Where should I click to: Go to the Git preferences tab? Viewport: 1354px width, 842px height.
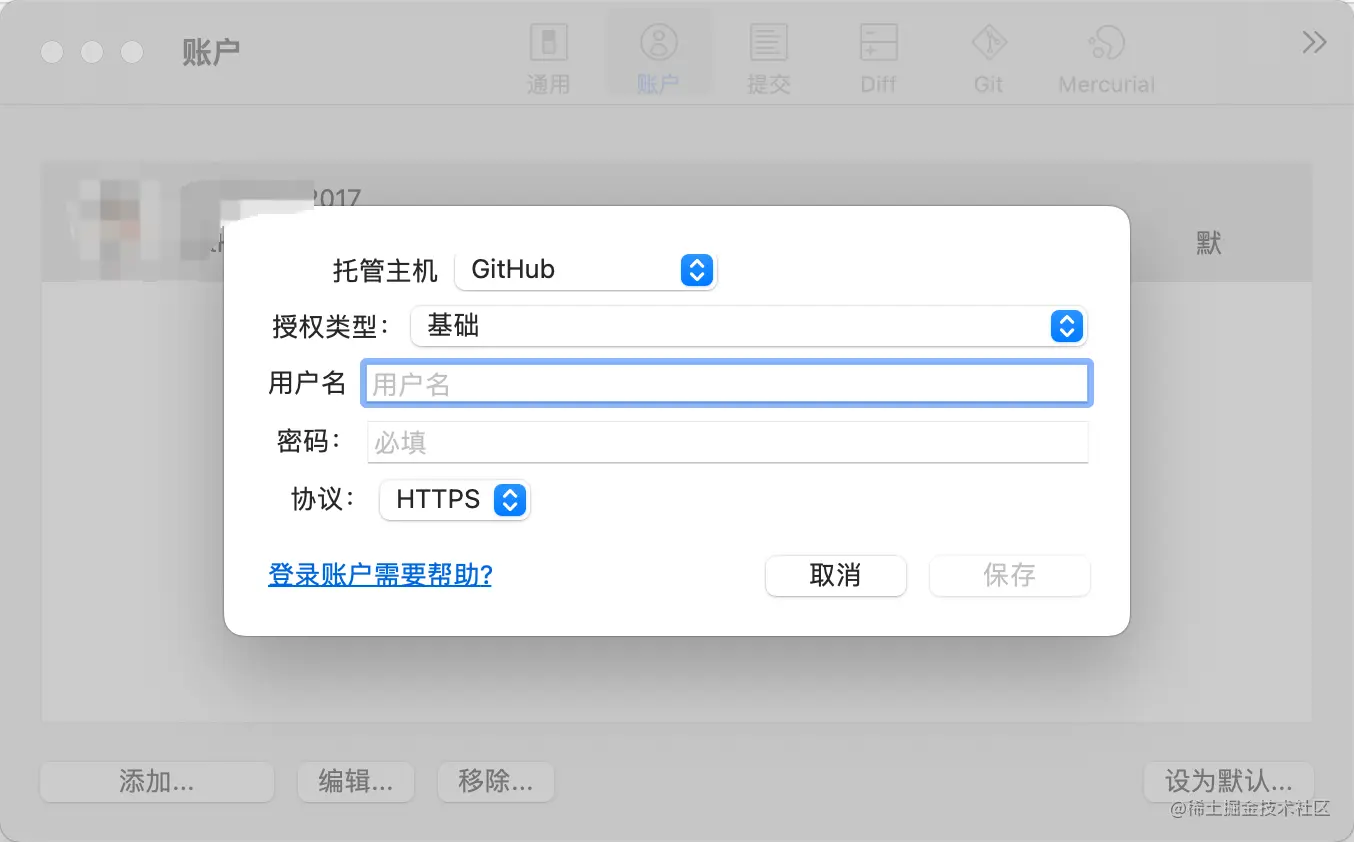(x=988, y=58)
